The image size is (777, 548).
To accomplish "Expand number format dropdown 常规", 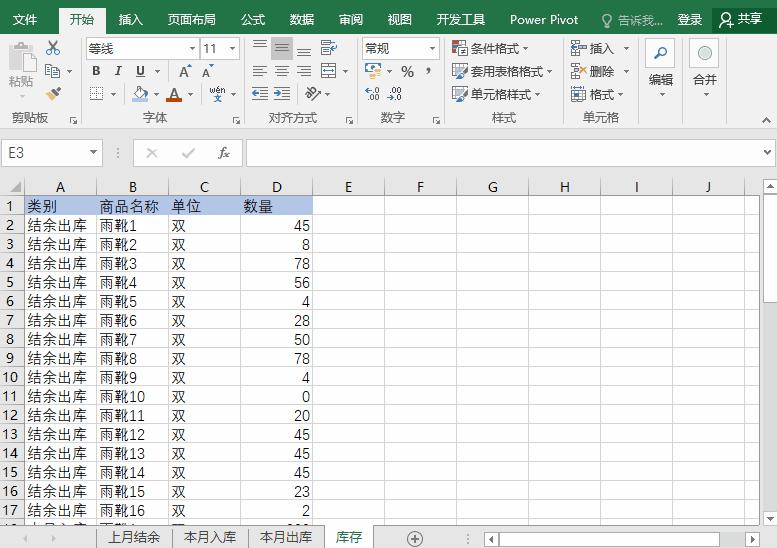I will pos(432,49).
